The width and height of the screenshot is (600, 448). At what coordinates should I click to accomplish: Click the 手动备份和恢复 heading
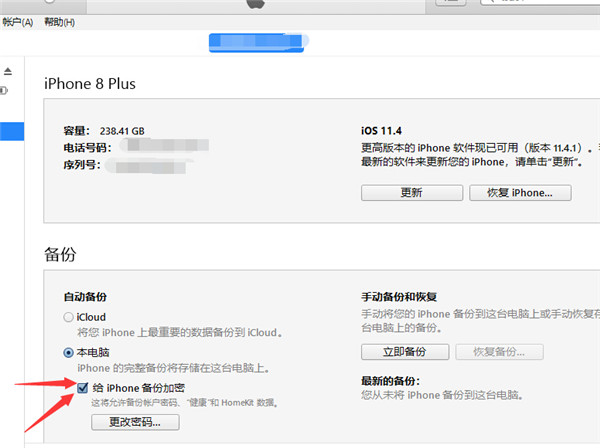[x=399, y=296]
